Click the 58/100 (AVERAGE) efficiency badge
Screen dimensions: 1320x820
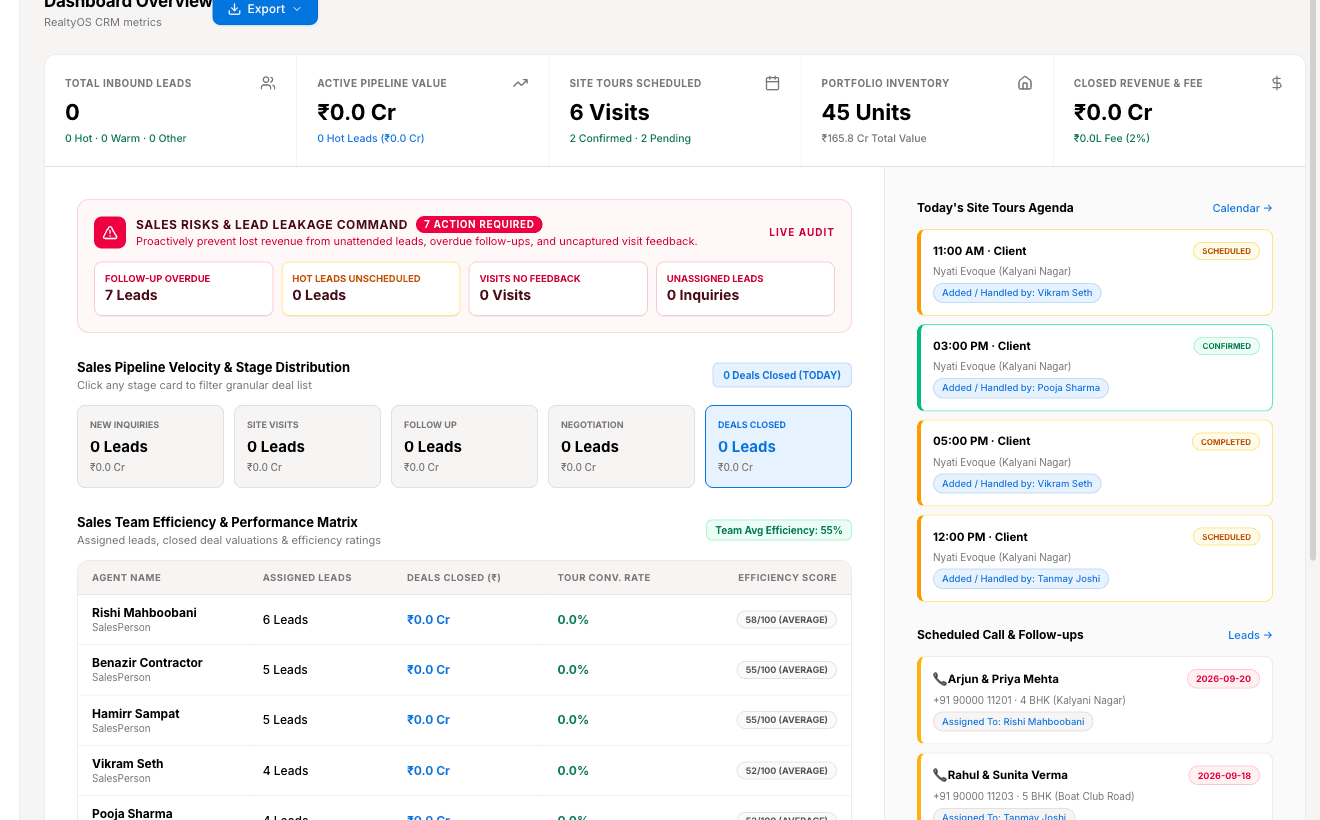click(x=787, y=620)
